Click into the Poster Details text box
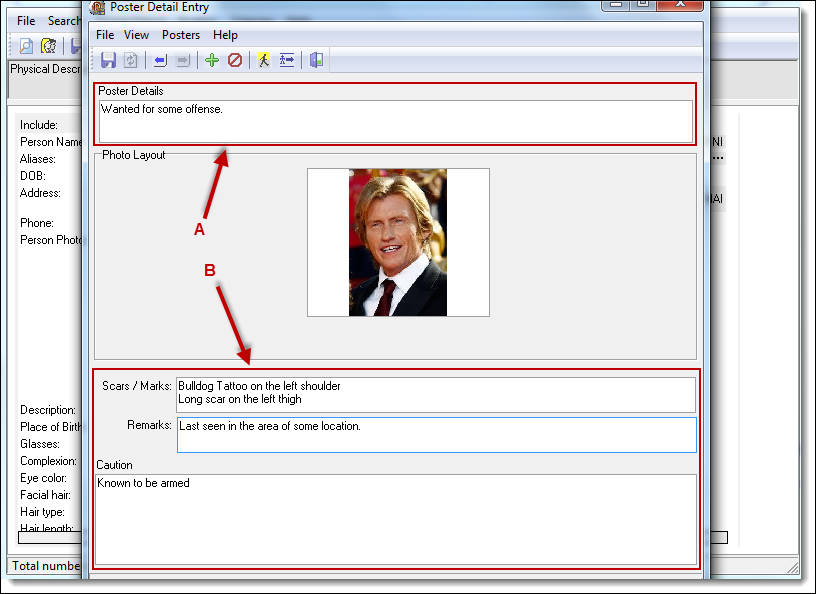 click(395, 121)
